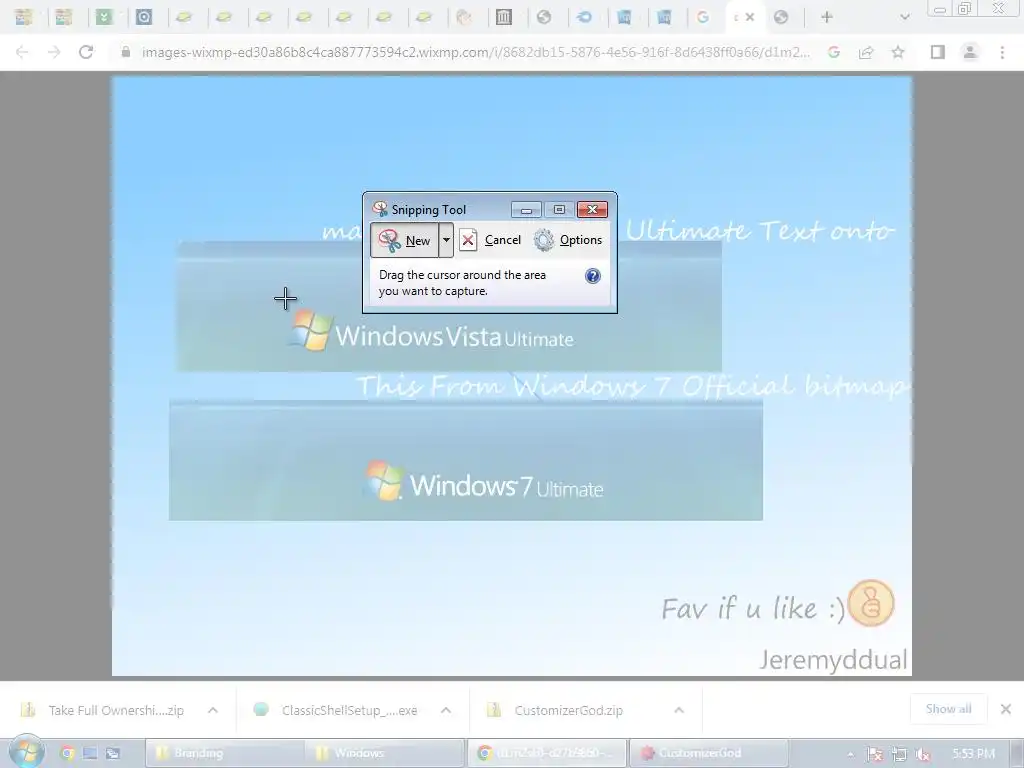Restore down the Chrome window
The height and width of the screenshot is (768, 1024).
[x=964, y=8]
